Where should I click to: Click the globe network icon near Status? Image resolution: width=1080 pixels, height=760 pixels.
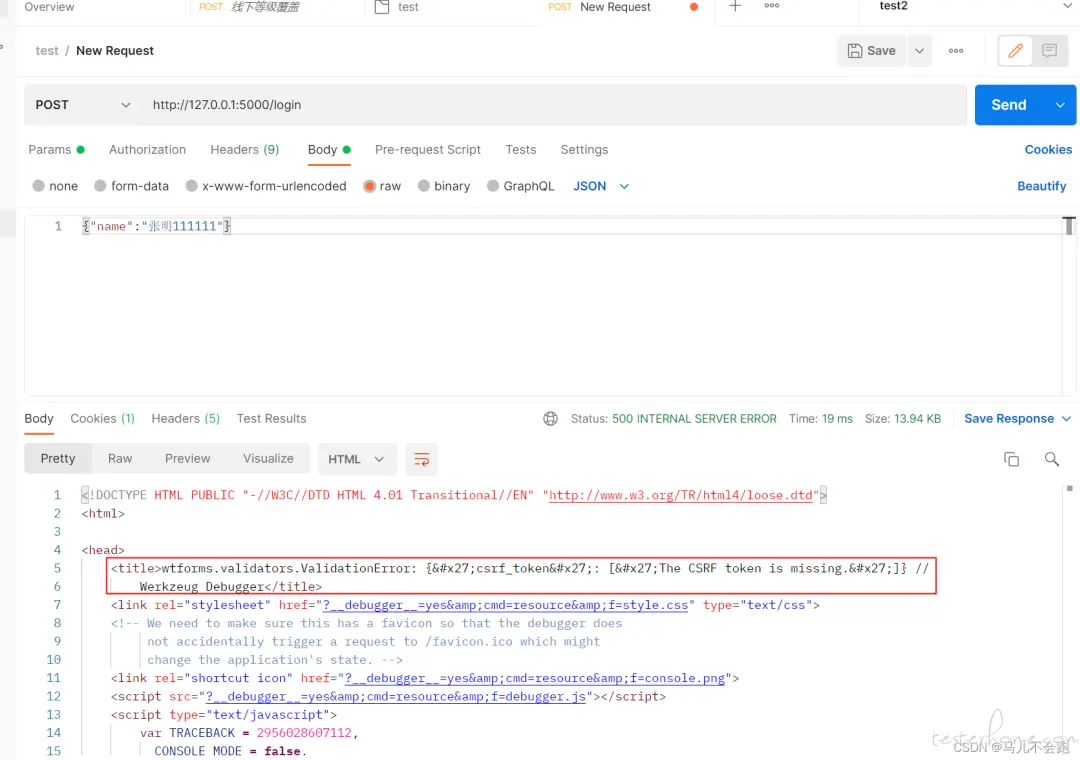(x=550, y=419)
